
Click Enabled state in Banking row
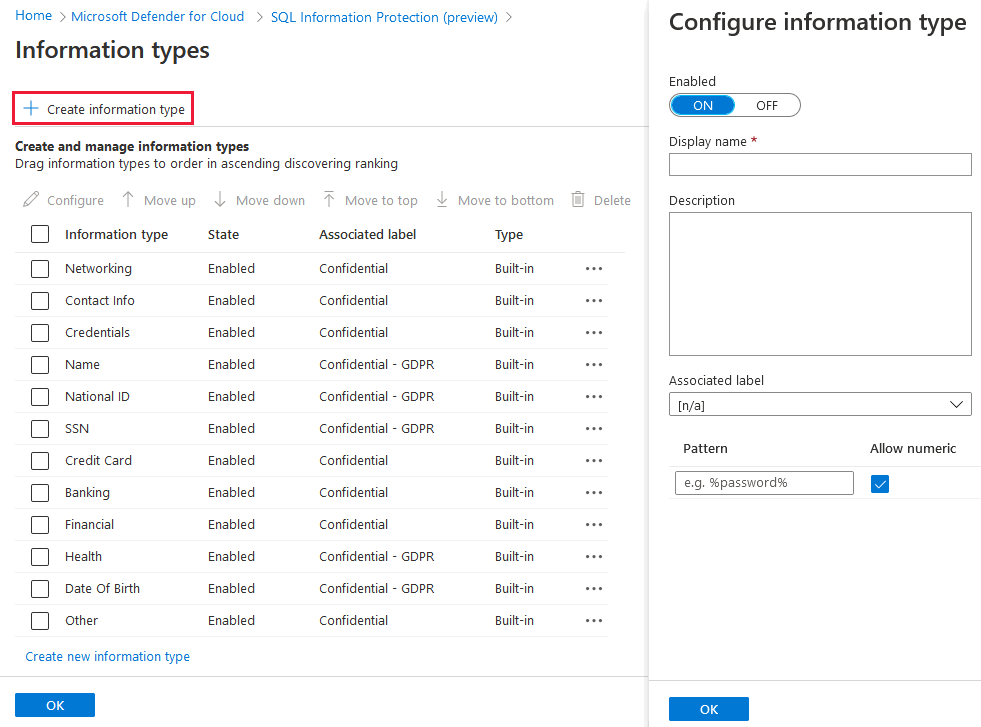tap(231, 492)
